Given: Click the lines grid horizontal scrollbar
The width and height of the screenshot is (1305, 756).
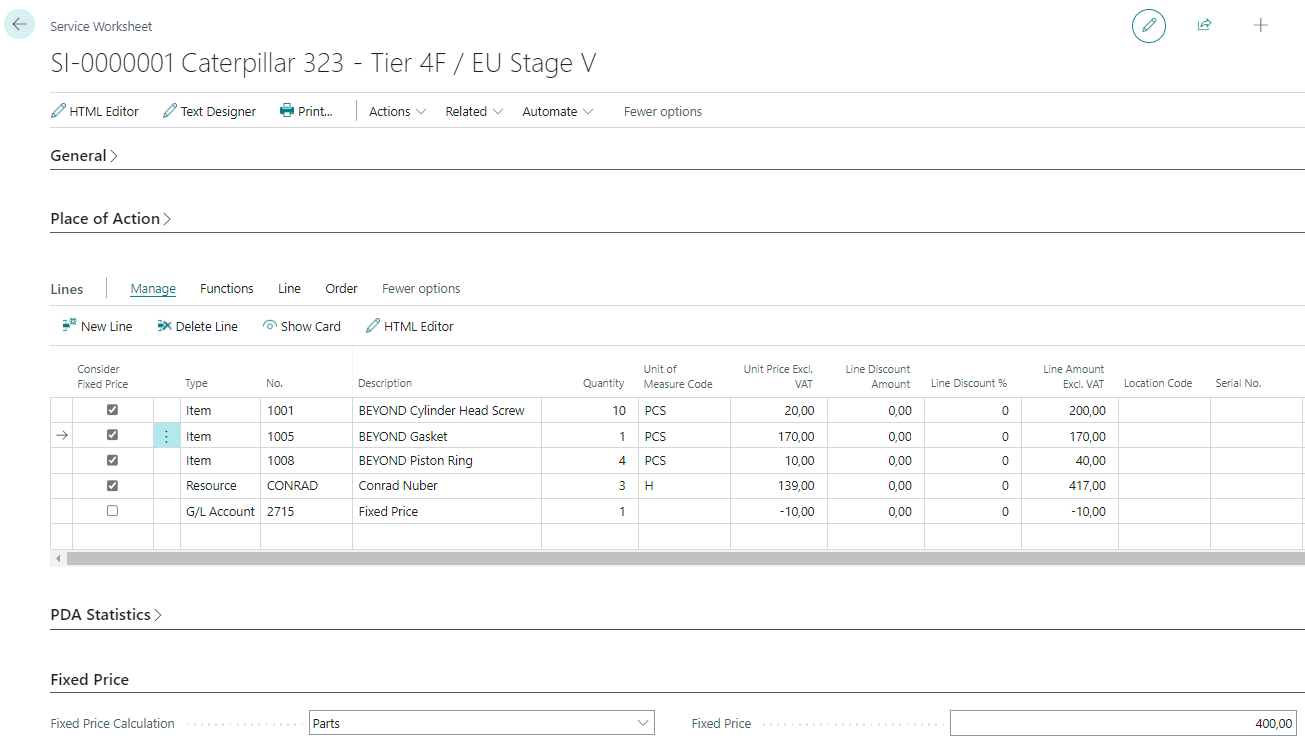Looking at the screenshot, I should pos(680,558).
